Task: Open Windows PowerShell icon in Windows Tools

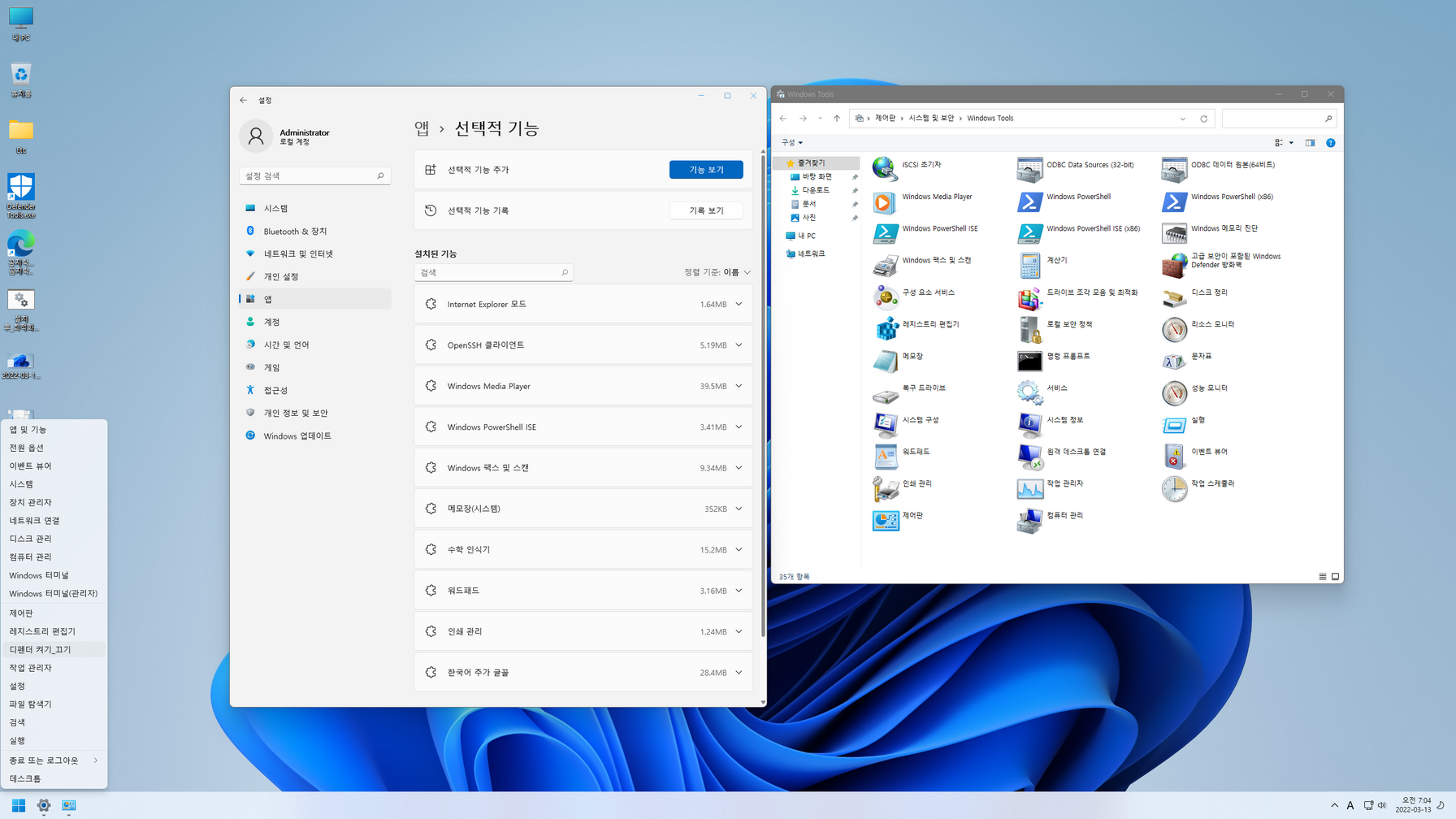Action: [1029, 201]
